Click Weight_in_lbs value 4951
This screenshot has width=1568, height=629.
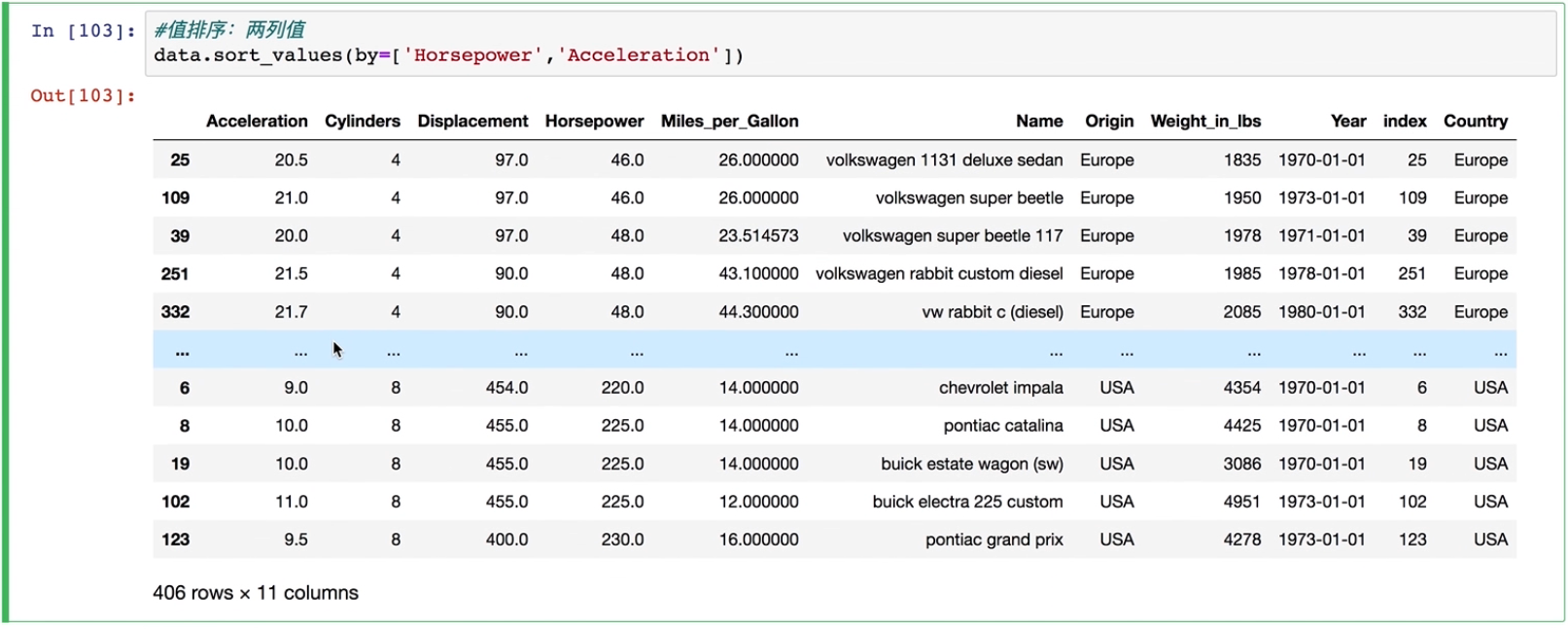point(1242,502)
